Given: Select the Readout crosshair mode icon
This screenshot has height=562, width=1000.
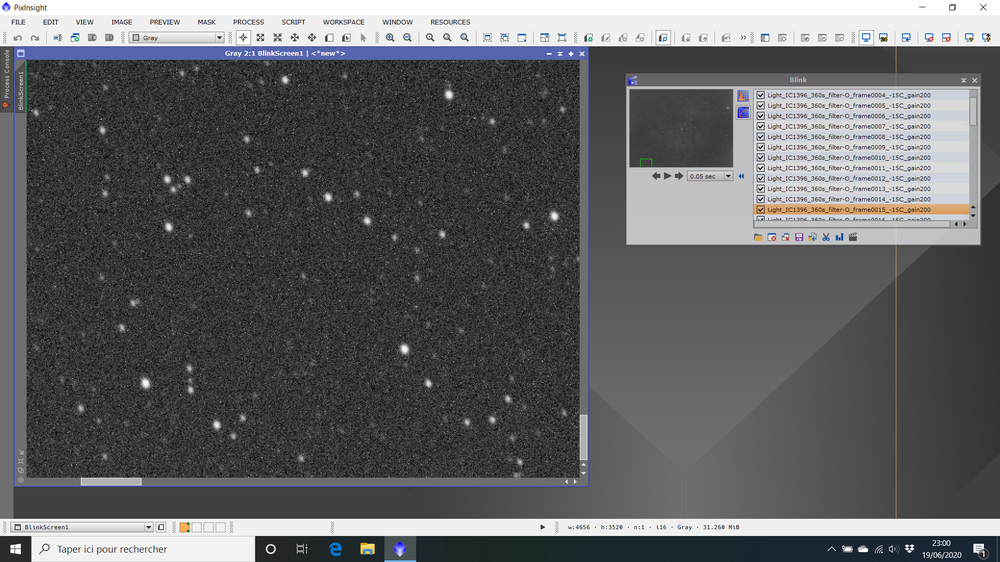Looking at the screenshot, I should (x=243, y=38).
